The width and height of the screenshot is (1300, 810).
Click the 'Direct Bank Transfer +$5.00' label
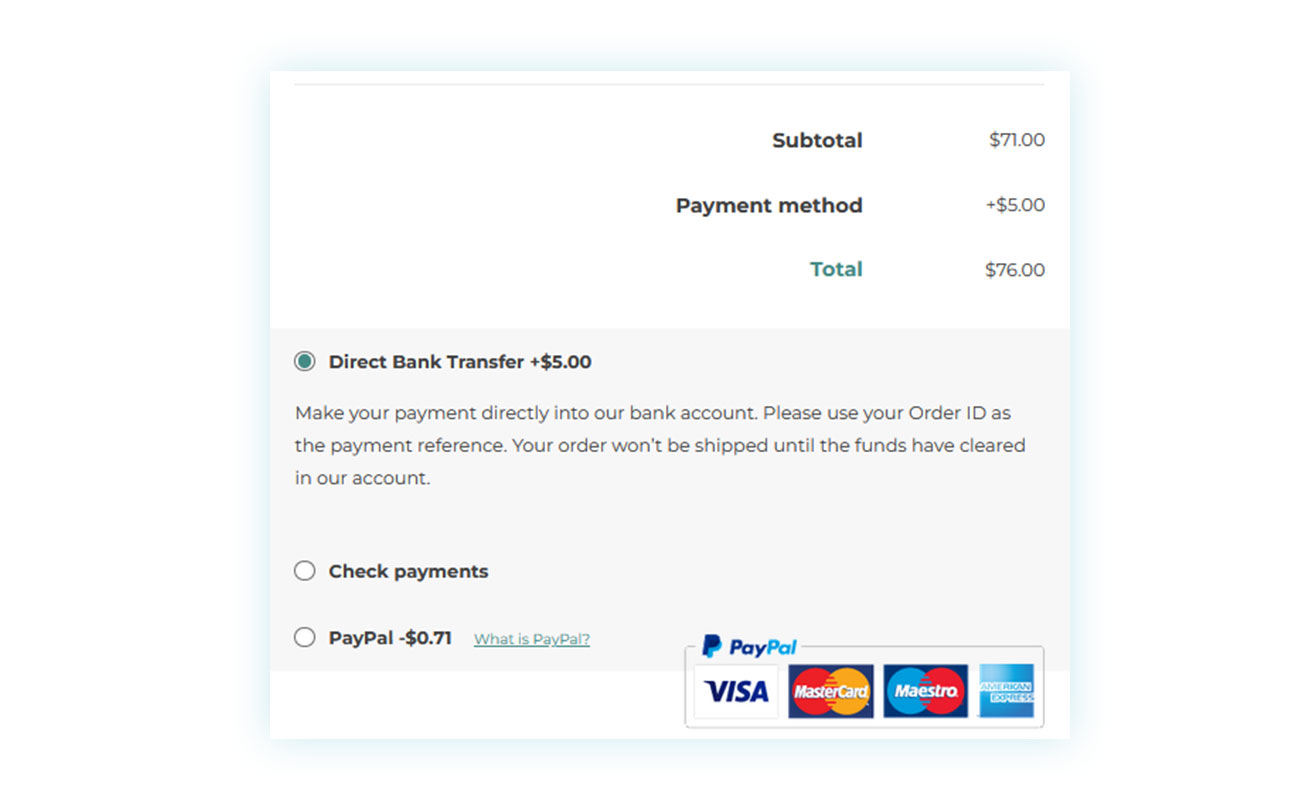pos(460,362)
